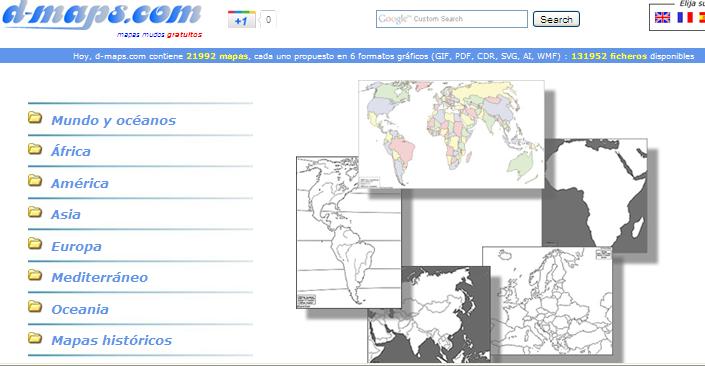This screenshot has height=366, width=705.
Task: Click the Europe outline map thumbnail
Action: 547,300
